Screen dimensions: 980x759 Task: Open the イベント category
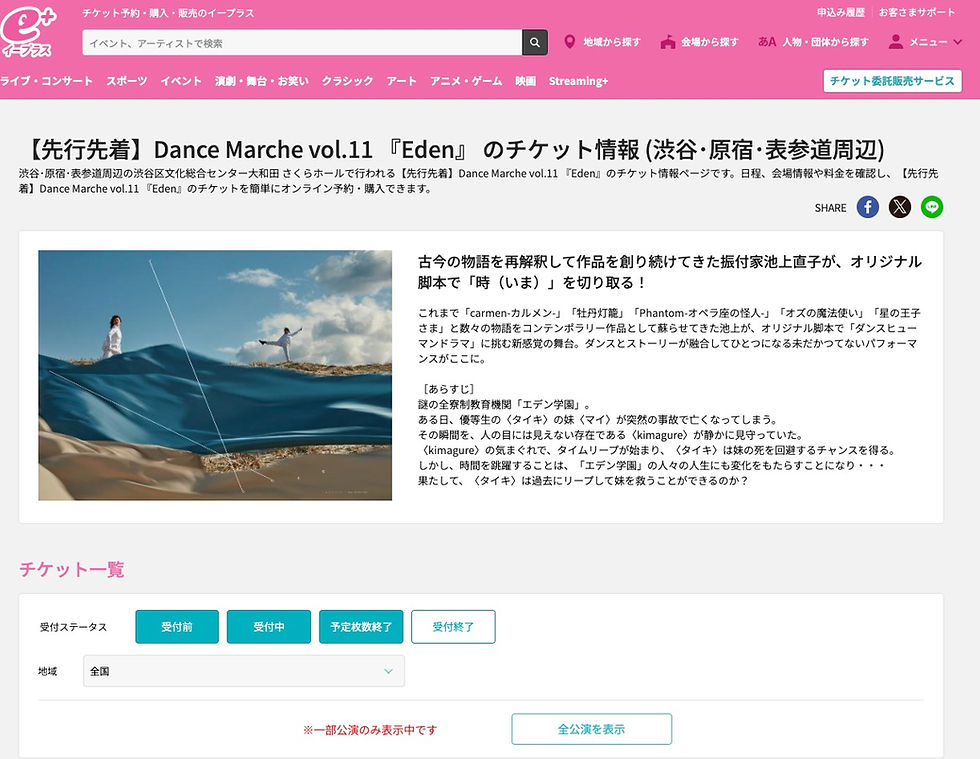[x=181, y=81]
